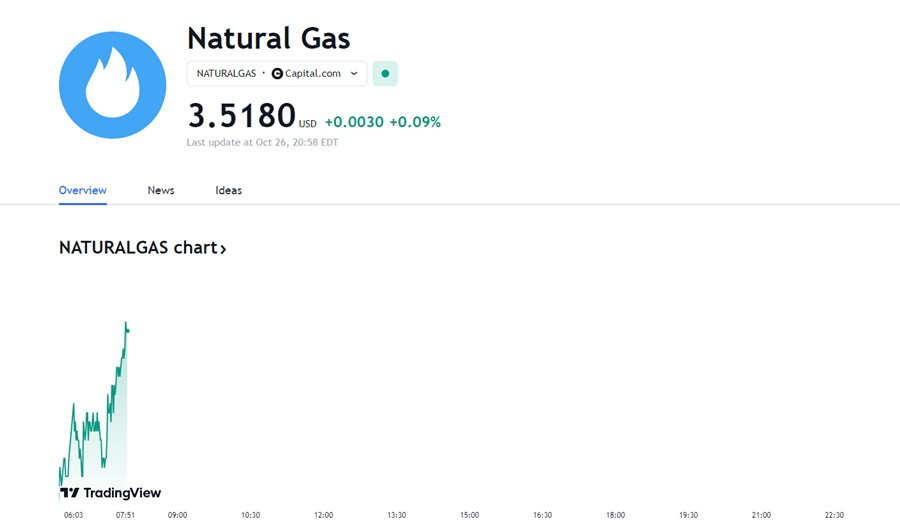This screenshot has width=900, height=531.
Task: Switch to the News tab
Action: pos(161,190)
